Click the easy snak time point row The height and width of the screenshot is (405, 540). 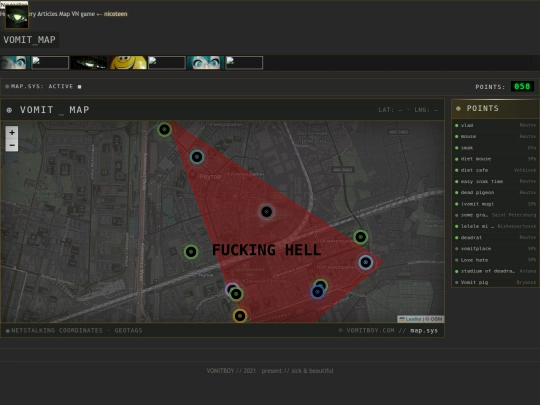[495, 181]
